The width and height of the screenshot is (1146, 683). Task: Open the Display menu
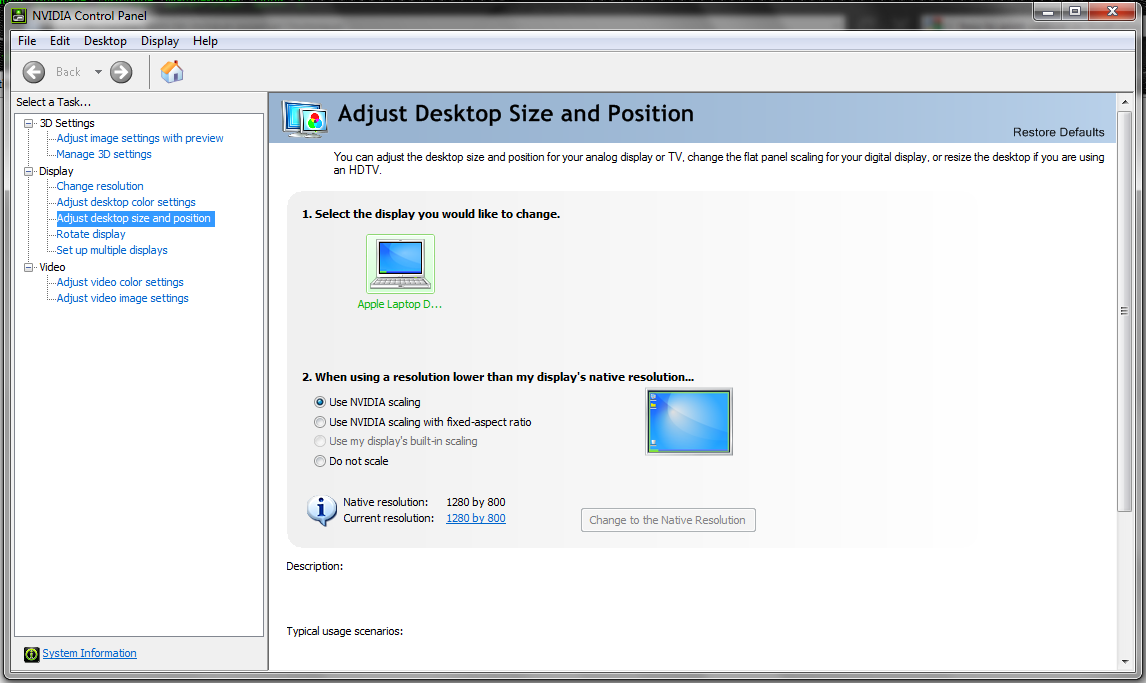coord(160,41)
